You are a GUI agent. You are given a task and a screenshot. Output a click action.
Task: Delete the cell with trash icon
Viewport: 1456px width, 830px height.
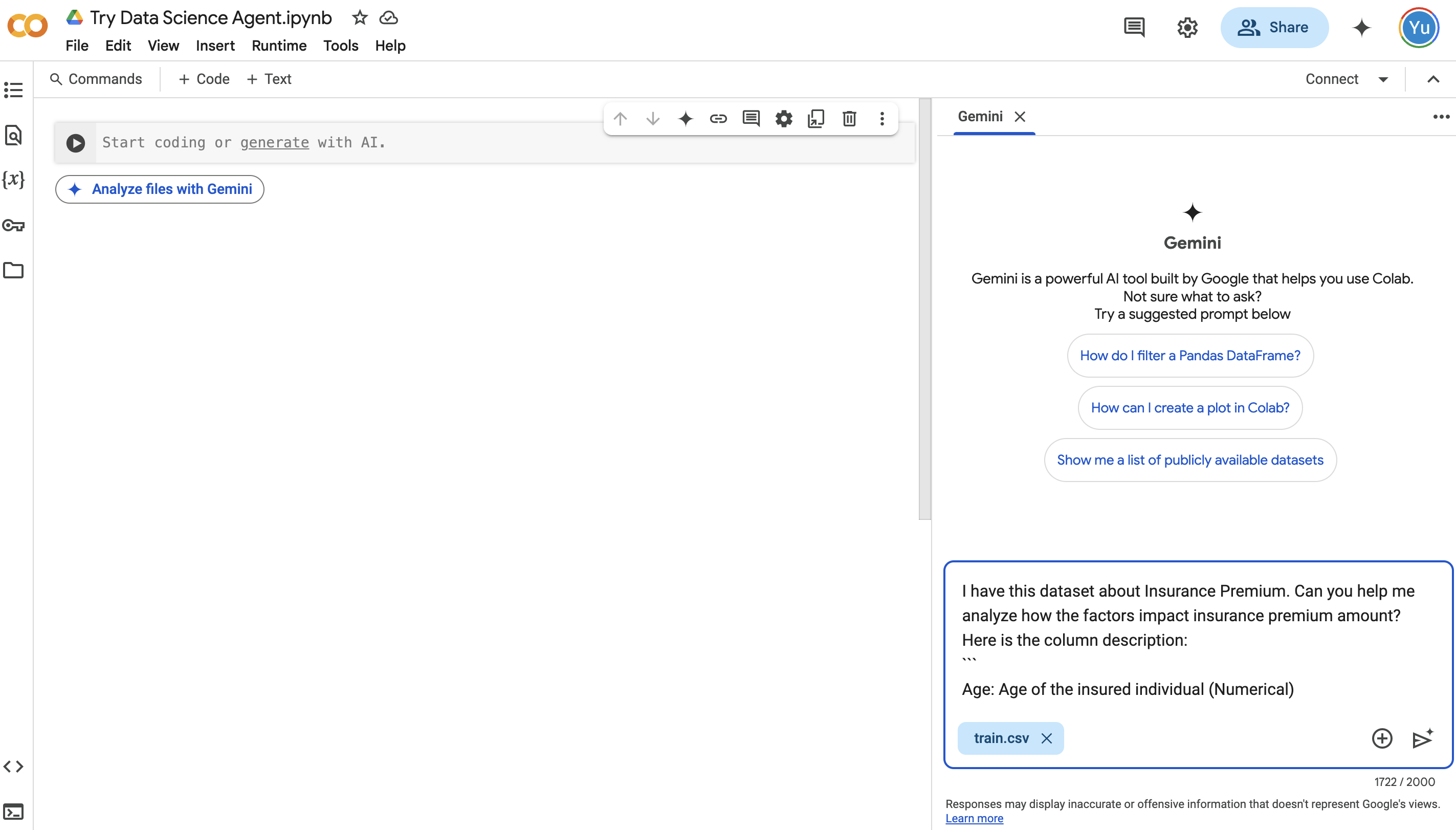[849, 119]
